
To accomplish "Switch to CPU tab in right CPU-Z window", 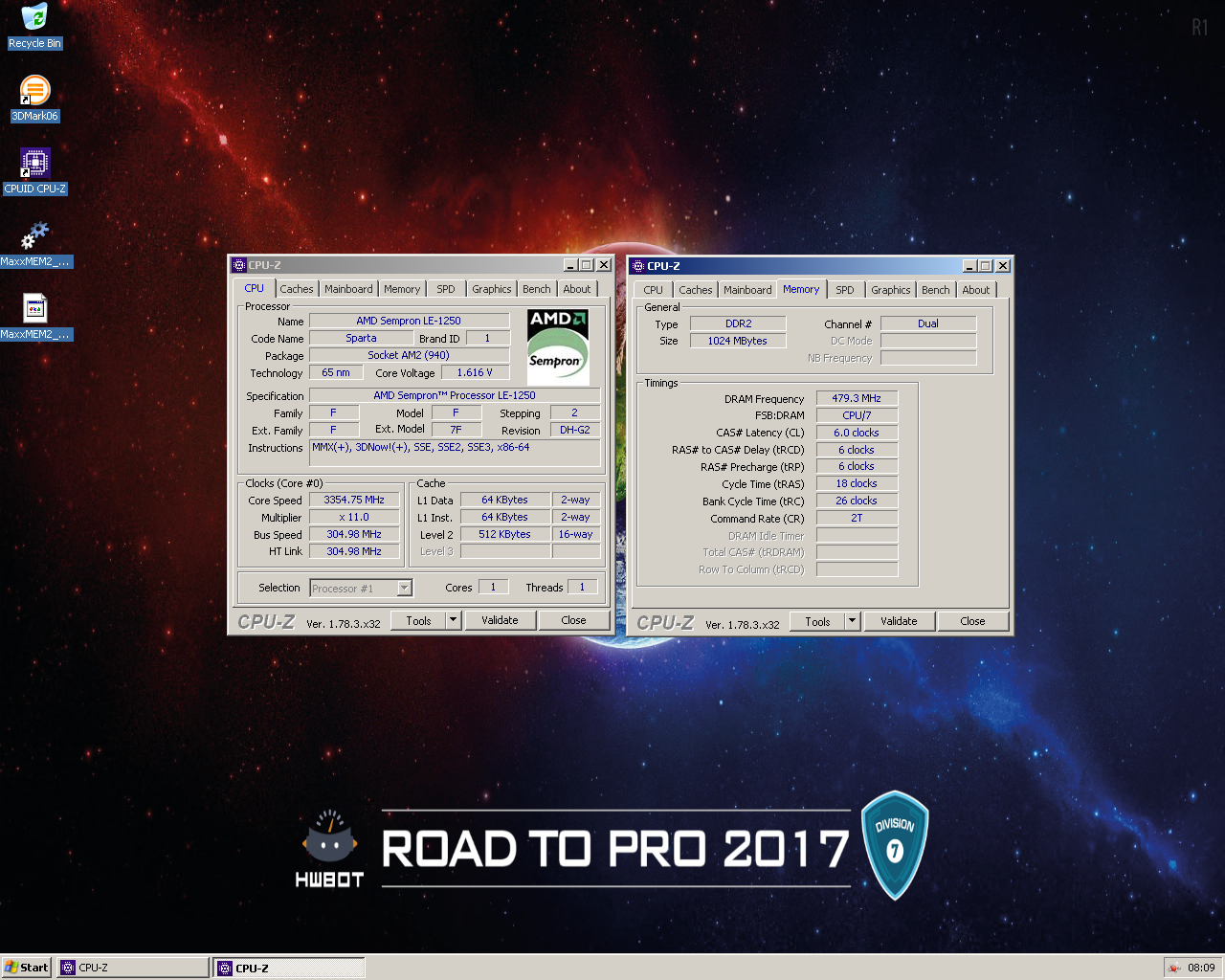I will pyautogui.click(x=654, y=290).
